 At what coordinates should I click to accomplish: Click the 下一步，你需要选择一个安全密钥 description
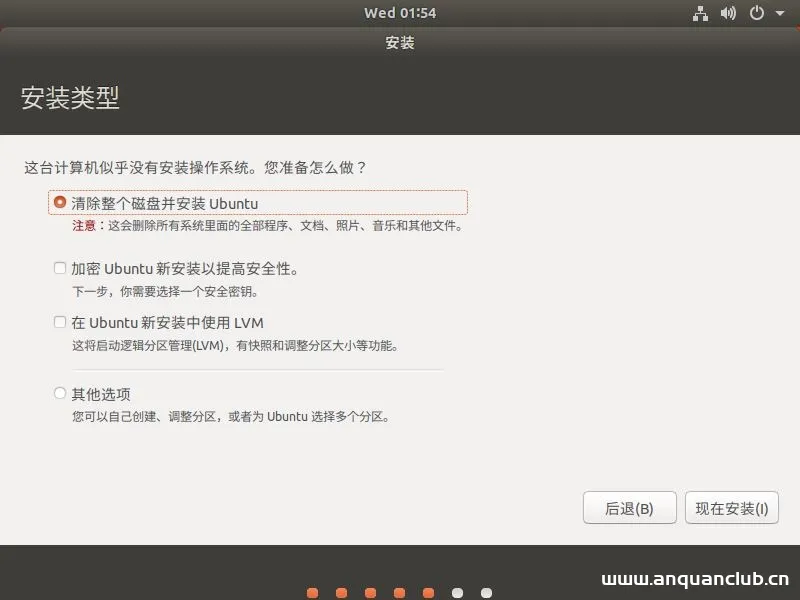coord(165,292)
